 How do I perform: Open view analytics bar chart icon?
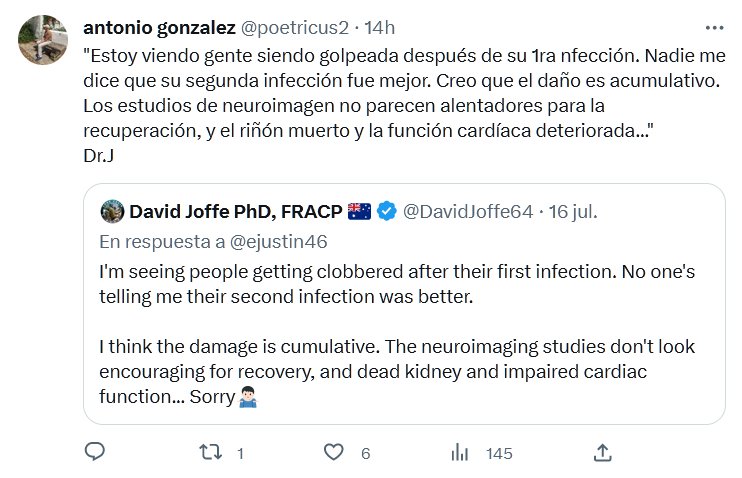pos(460,453)
